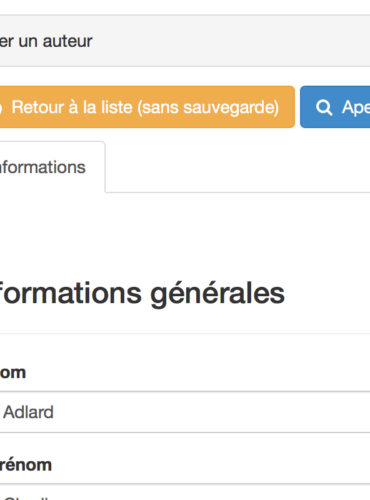Click the Prénom field label
The image size is (370, 500).
[26, 465]
